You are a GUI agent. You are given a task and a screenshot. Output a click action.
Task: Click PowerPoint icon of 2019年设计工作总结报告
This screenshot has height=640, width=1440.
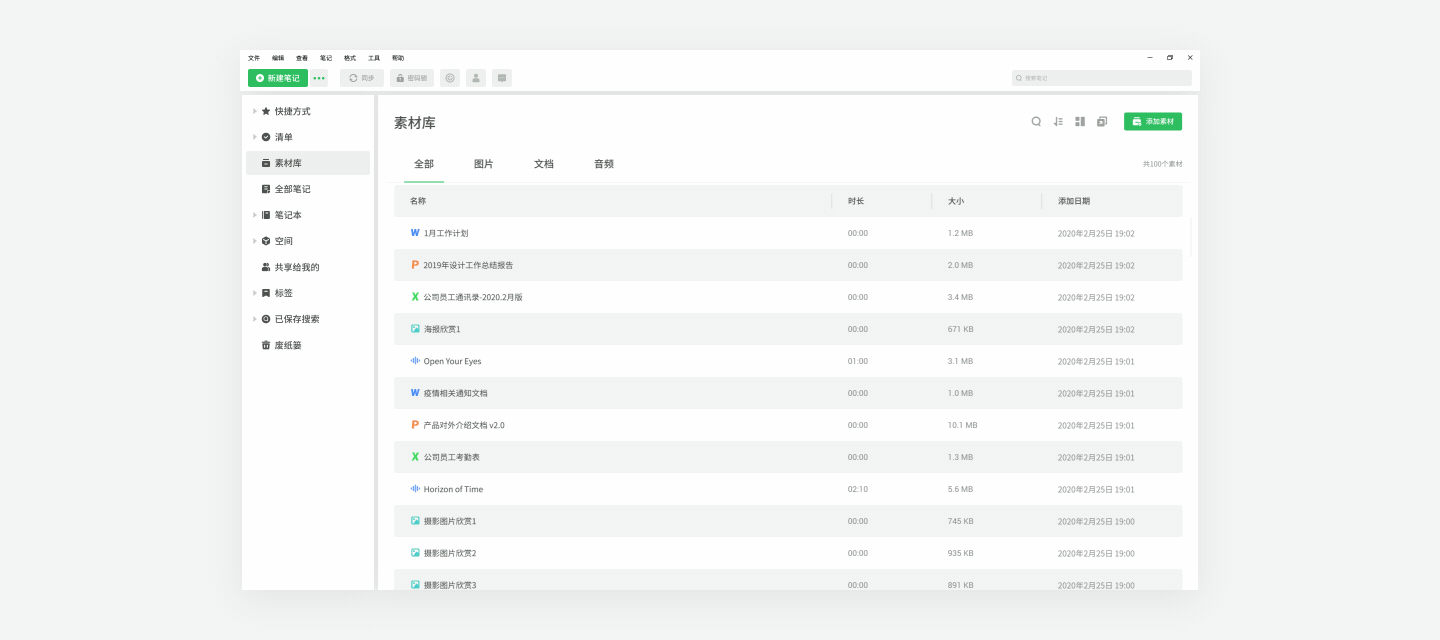pyautogui.click(x=415, y=265)
